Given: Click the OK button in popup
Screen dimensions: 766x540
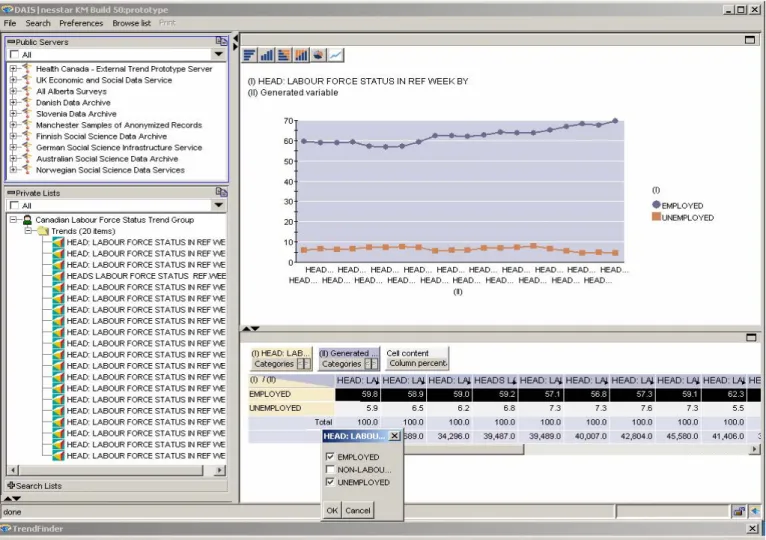Looking at the screenshot, I should coord(332,510).
